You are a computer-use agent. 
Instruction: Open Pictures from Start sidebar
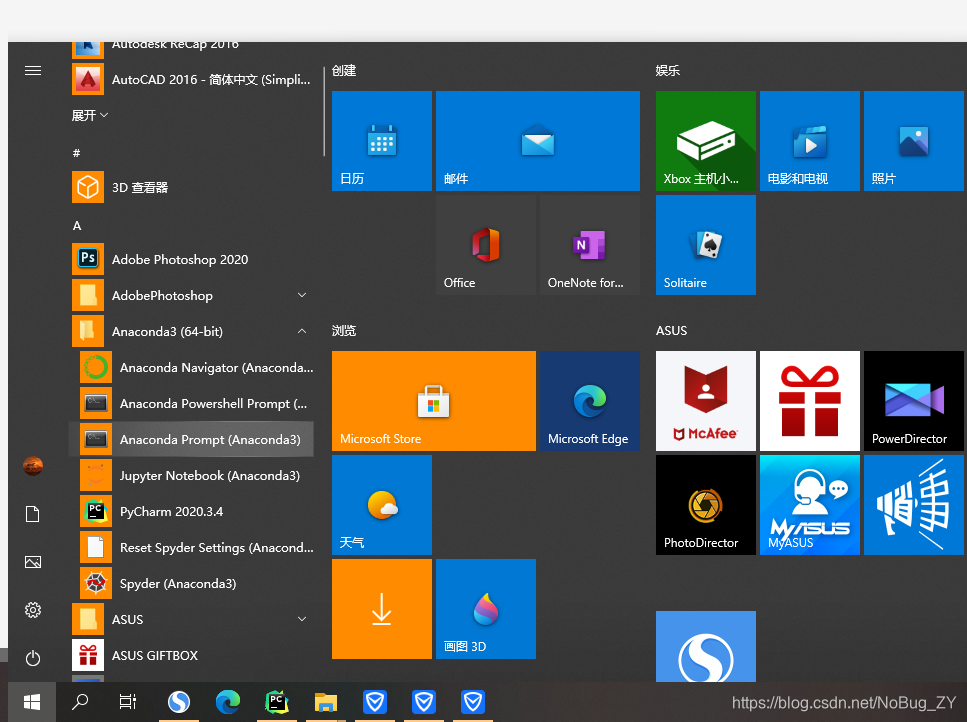33,562
